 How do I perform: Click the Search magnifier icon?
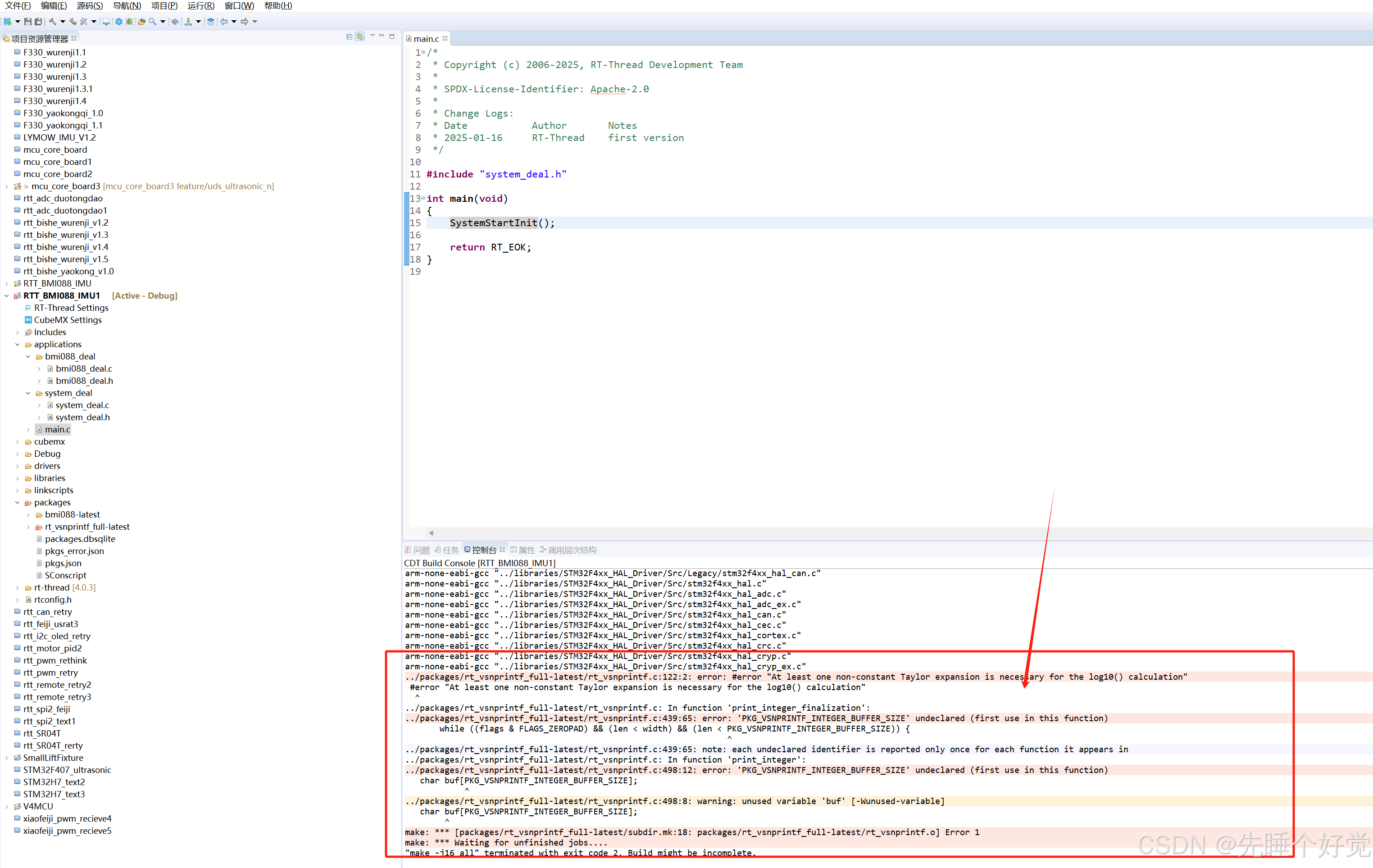click(152, 22)
